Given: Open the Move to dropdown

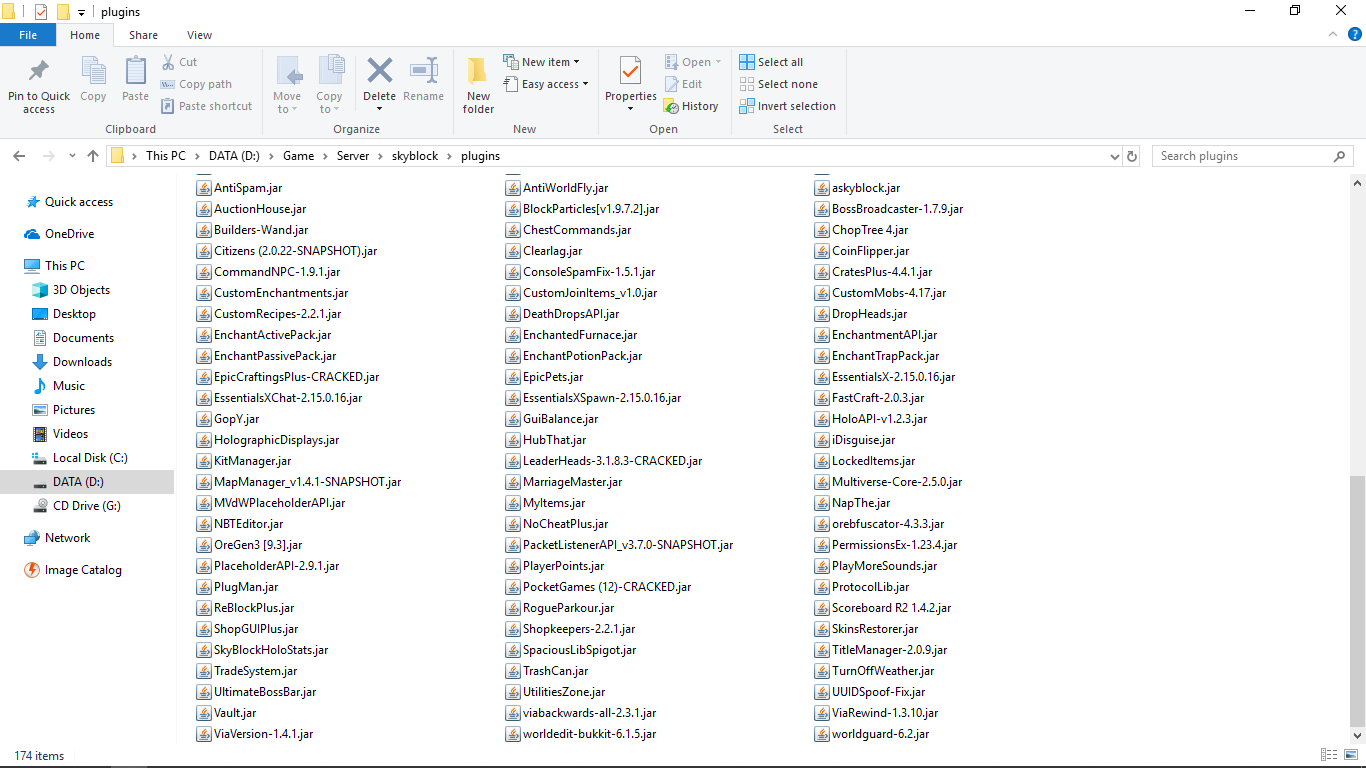Looking at the screenshot, I should pos(287,104).
